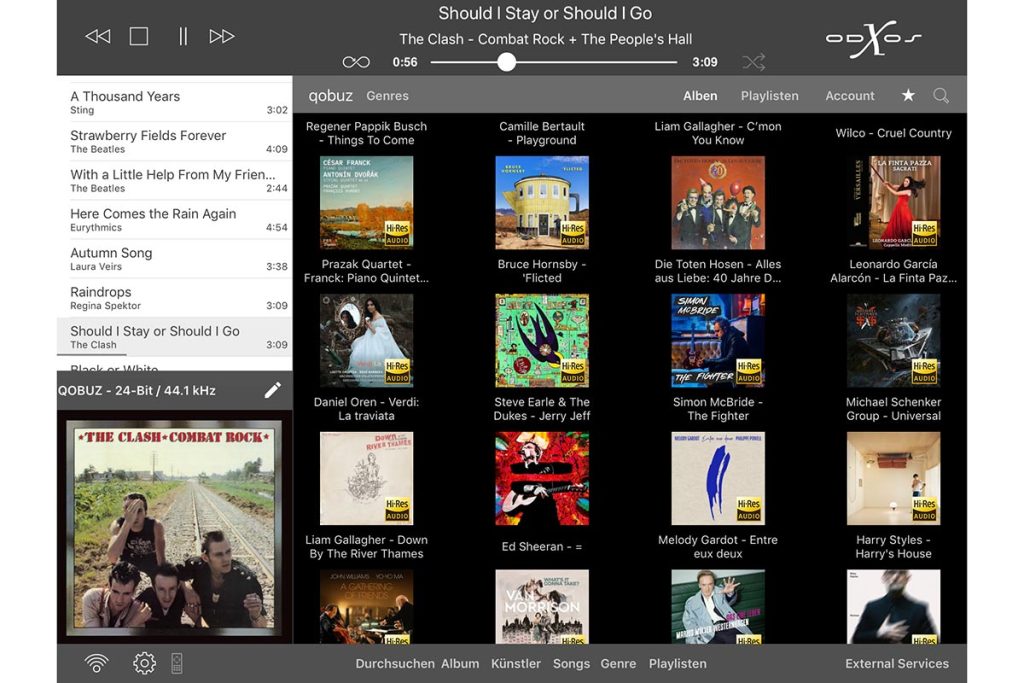Open the Account tab
1024x683 pixels.
click(849, 96)
